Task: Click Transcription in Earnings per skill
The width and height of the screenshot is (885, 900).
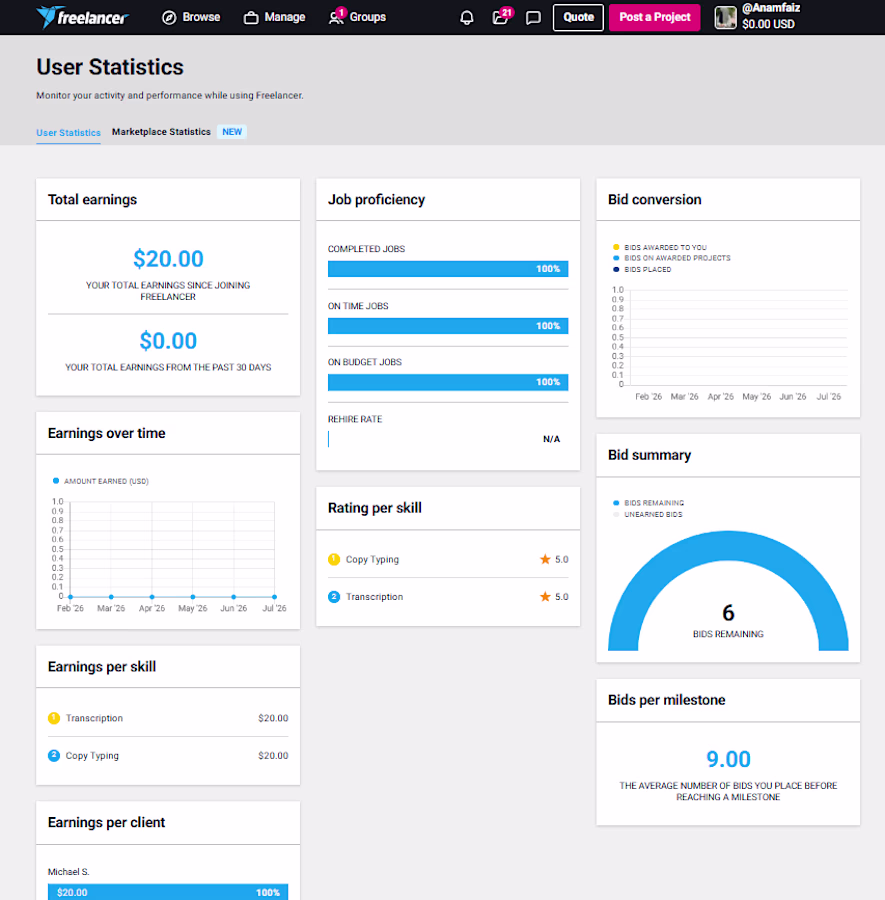Action: (x=94, y=718)
